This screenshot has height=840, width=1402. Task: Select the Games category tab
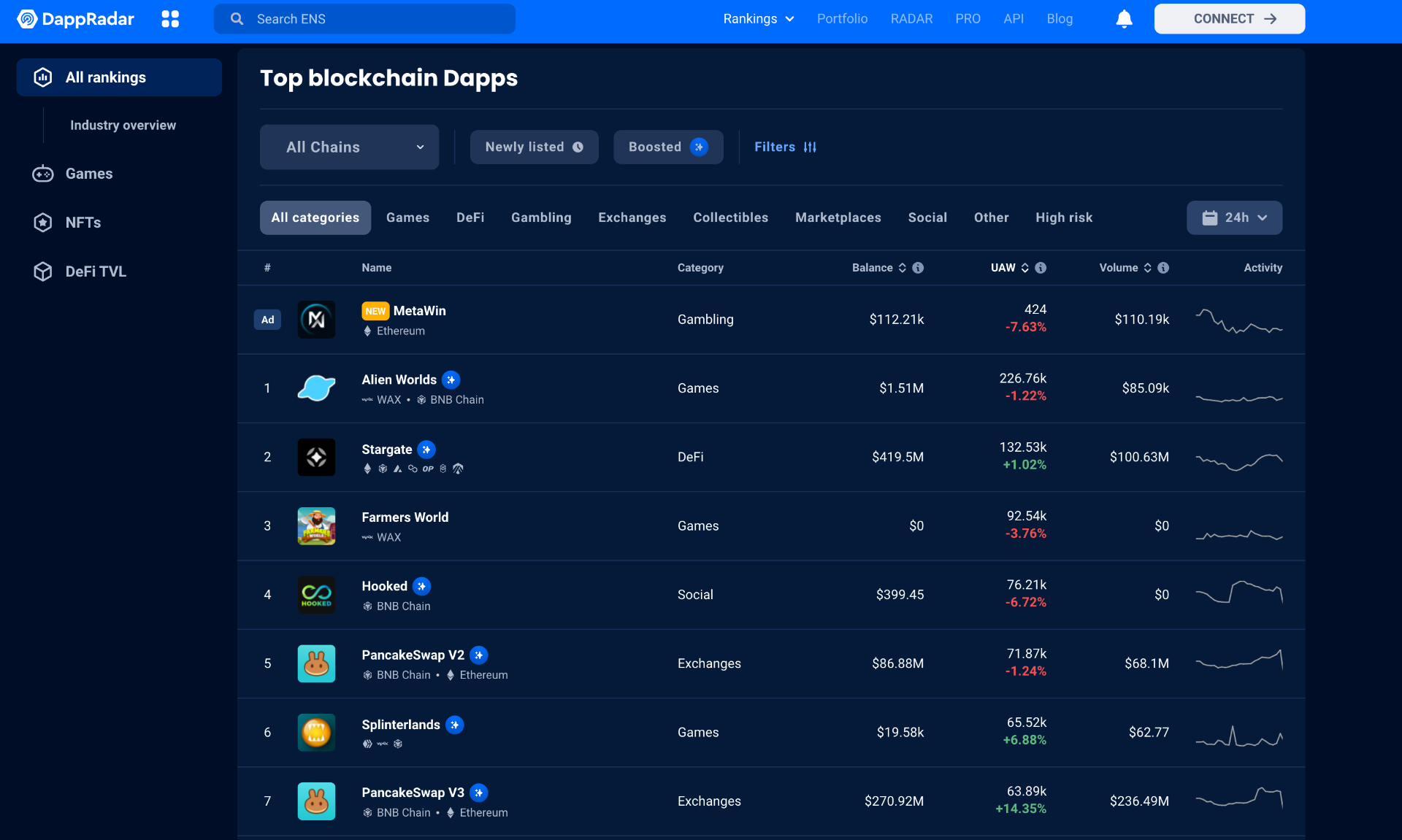point(407,217)
